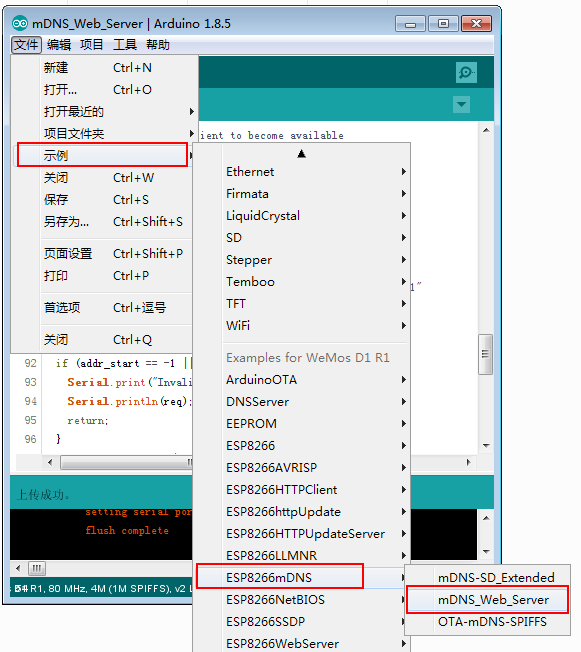Choose 打开... in the File menu

pyautogui.click(x=104, y=89)
